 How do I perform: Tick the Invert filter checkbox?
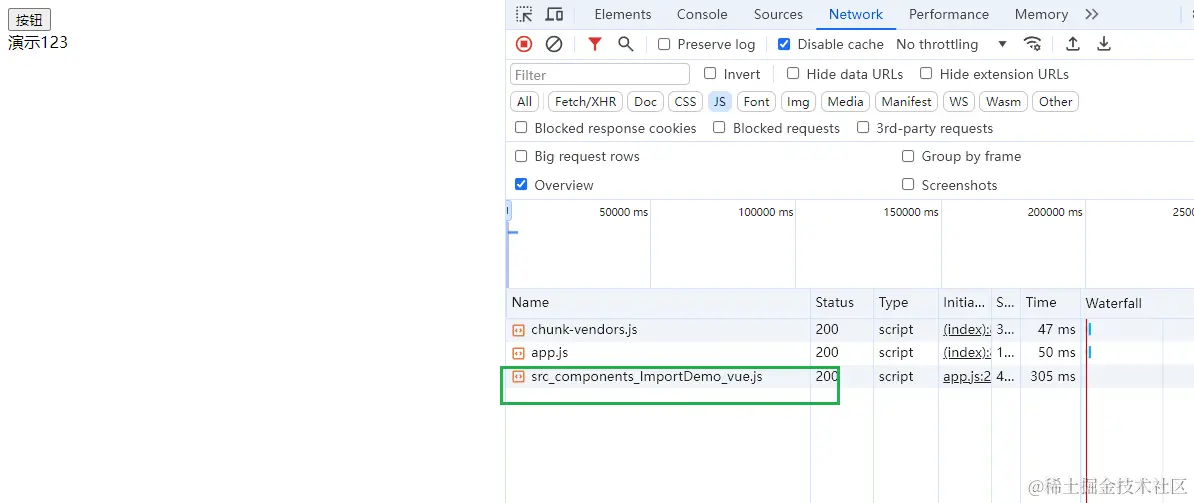pos(710,74)
